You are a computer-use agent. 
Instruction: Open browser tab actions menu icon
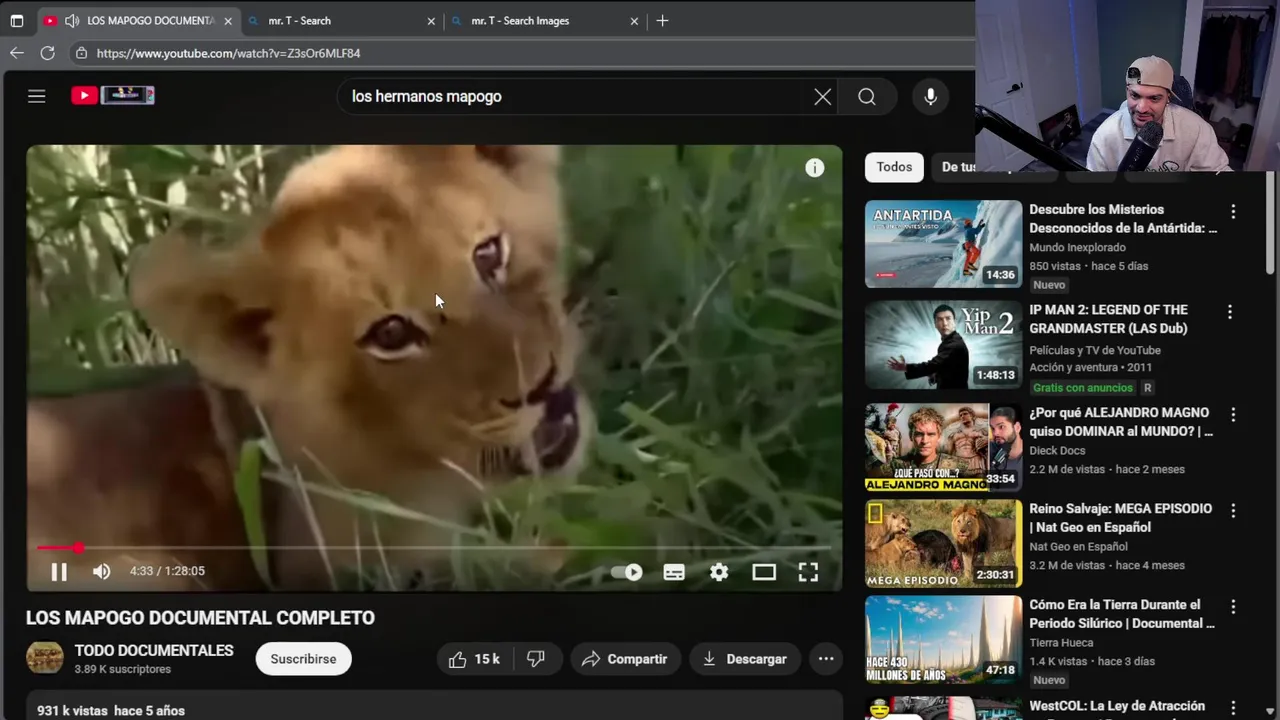point(16,20)
